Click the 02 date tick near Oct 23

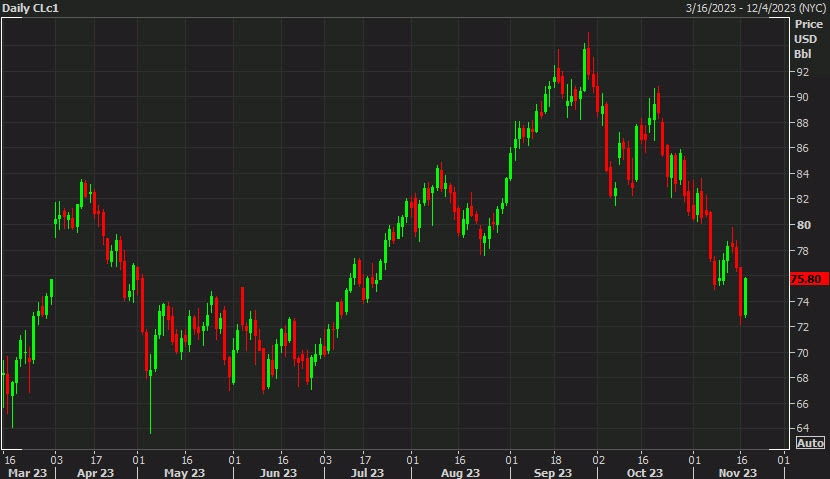click(x=598, y=459)
